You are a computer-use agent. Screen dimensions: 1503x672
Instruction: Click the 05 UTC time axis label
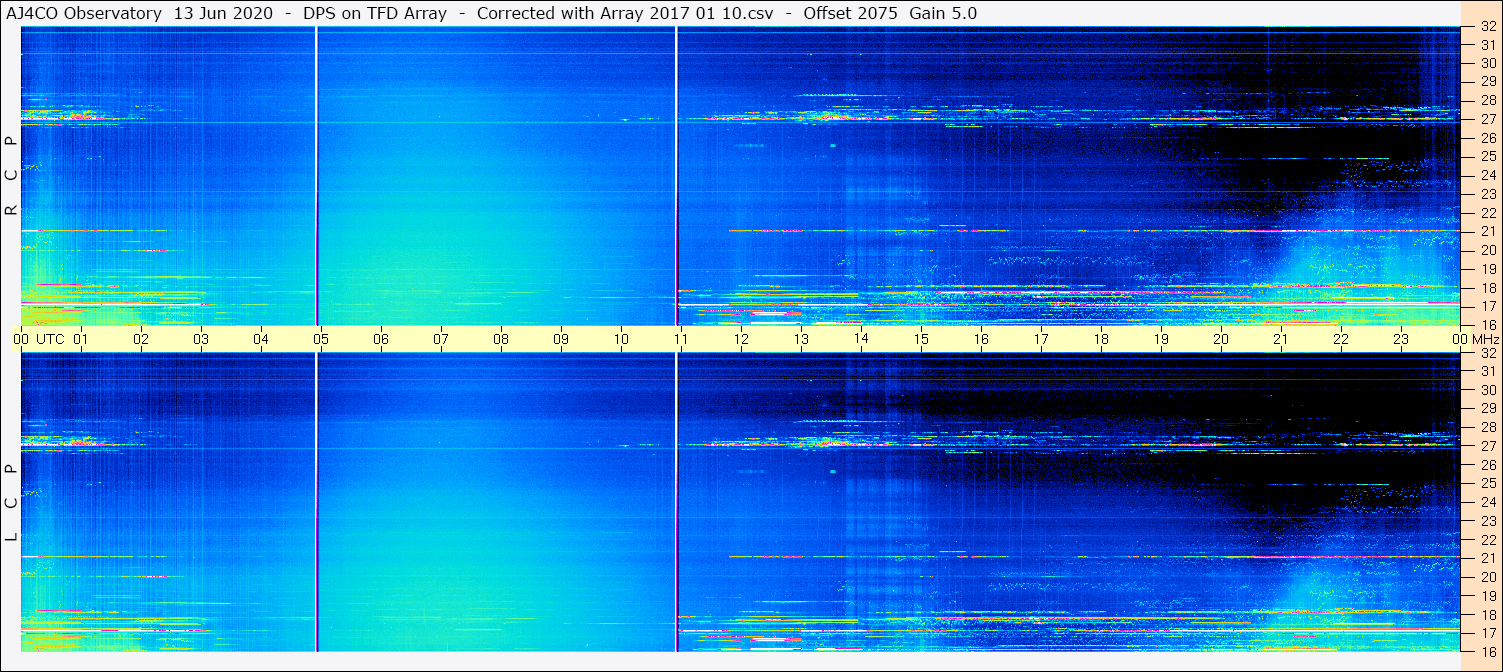(x=321, y=339)
